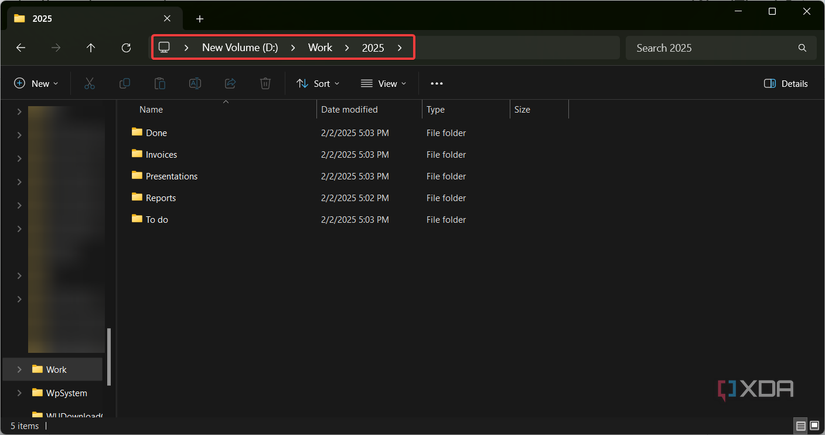The width and height of the screenshot is (825, 435).
Task: Expand chevron after 2025 breadcrumb
Action: point(400,48)
